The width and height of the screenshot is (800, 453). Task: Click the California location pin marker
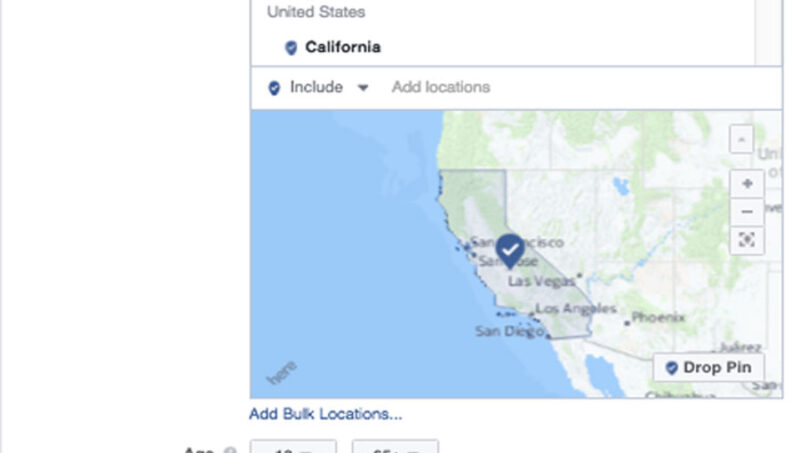point(511,250)
